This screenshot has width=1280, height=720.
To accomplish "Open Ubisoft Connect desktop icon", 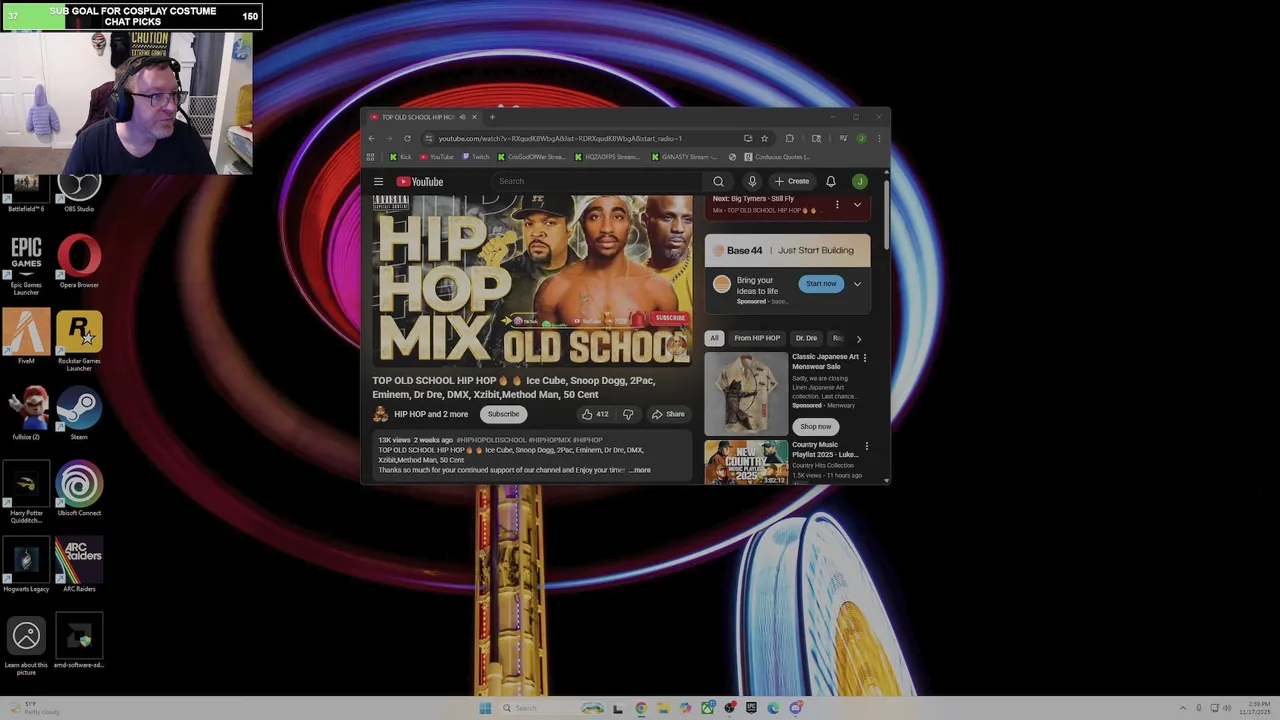I will (79, 489).
